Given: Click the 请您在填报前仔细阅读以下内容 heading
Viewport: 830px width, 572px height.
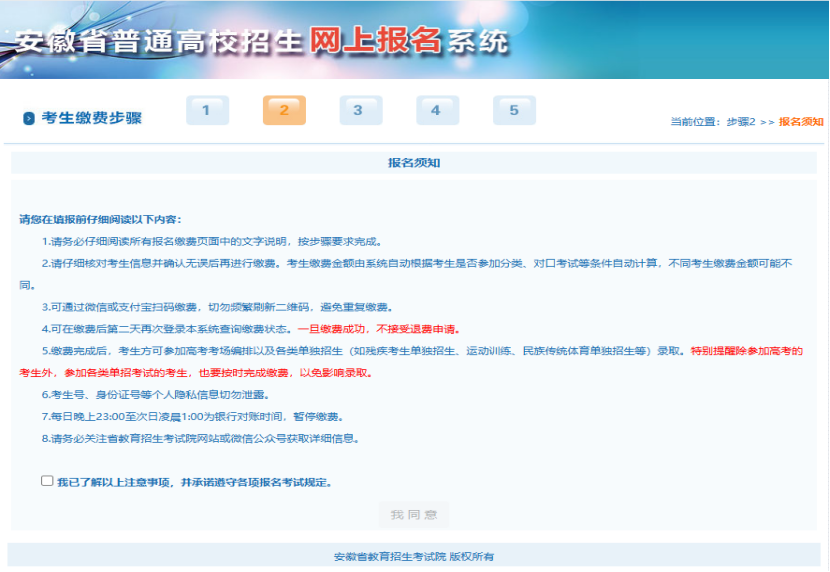Looking at the screenshot, I should [x=100, y=219].
